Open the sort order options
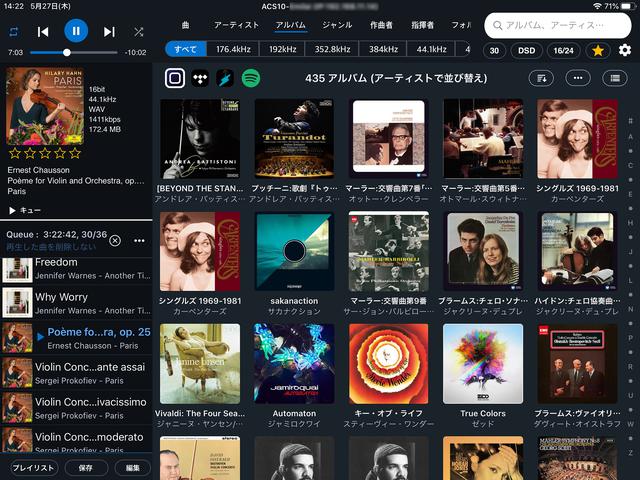Screen dimensions: 640x480 [x=541, y=78]
